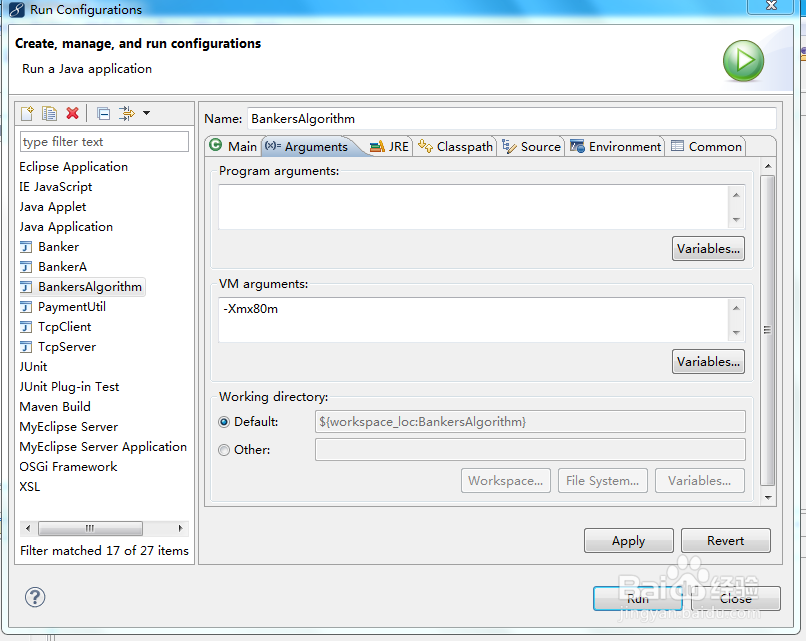Select Other working directory radio button
This screenshot has height=641, width=806.
224,450
